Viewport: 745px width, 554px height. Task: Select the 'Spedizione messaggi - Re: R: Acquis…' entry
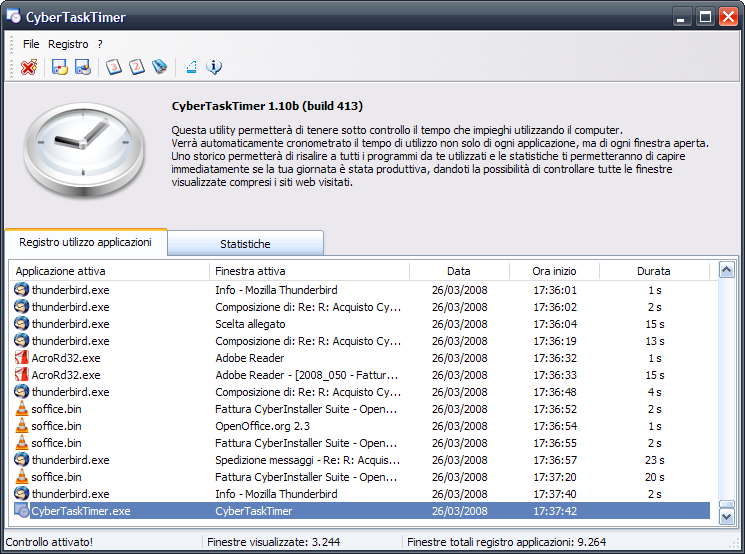[307, 460]
